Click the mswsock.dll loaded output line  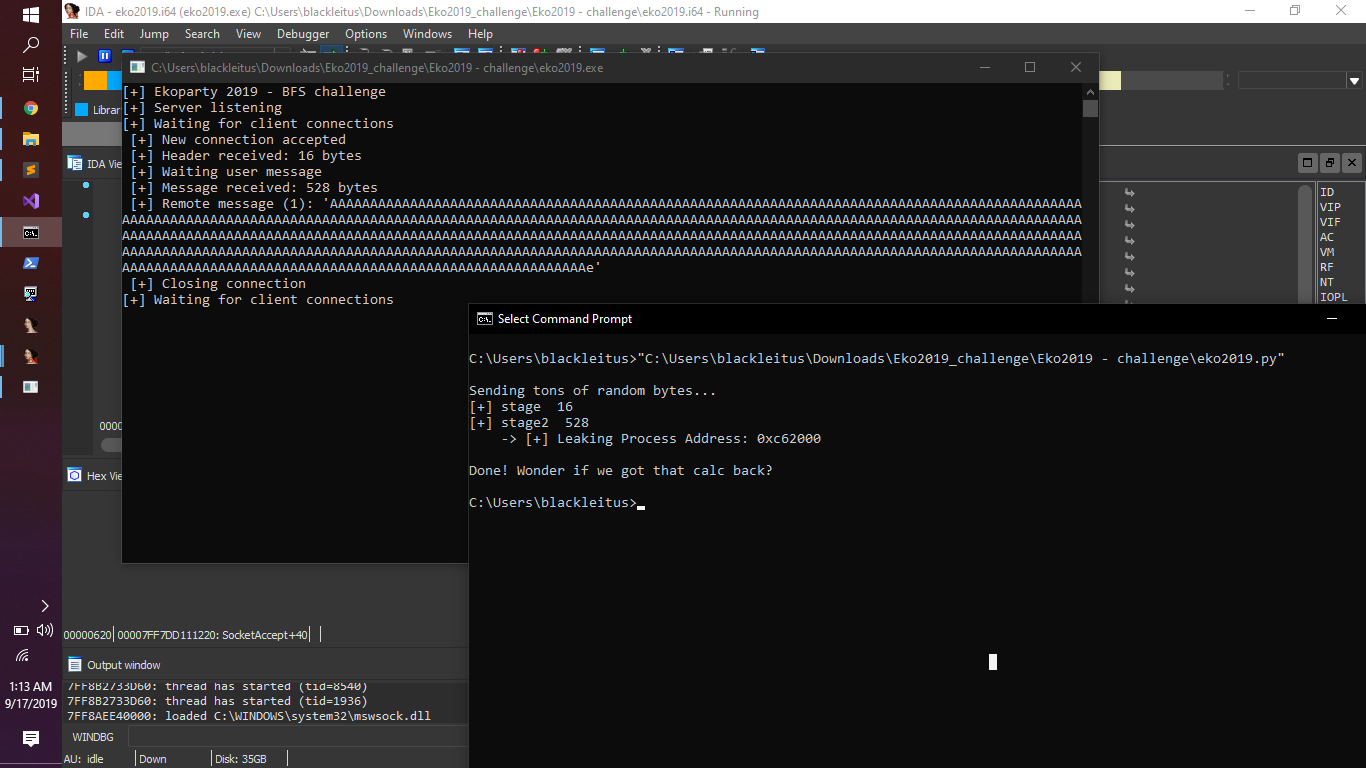(x=249, y=716)
